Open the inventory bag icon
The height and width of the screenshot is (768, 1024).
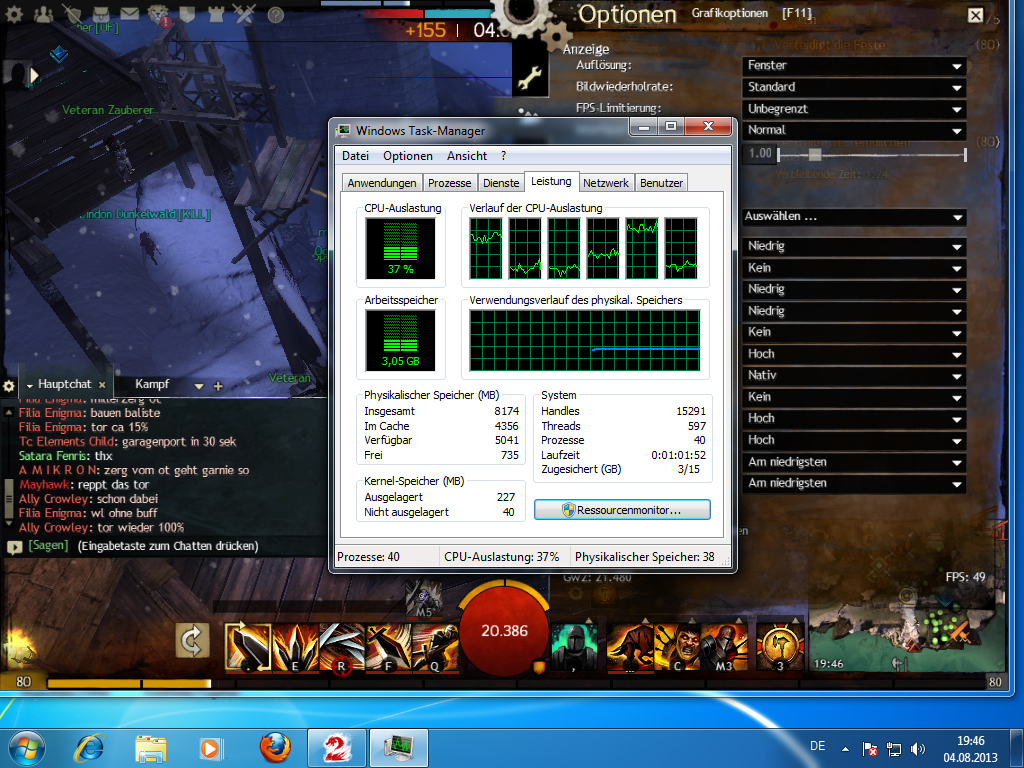101,14
